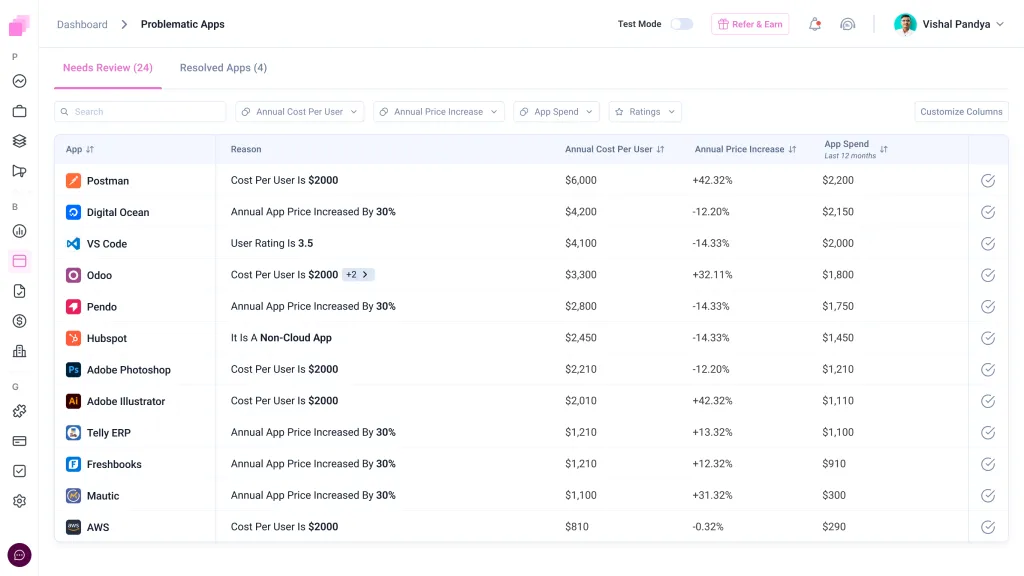Select the highlighted pink window icon in sidebar
The image size is (1024, 576).
coord(20,261)
